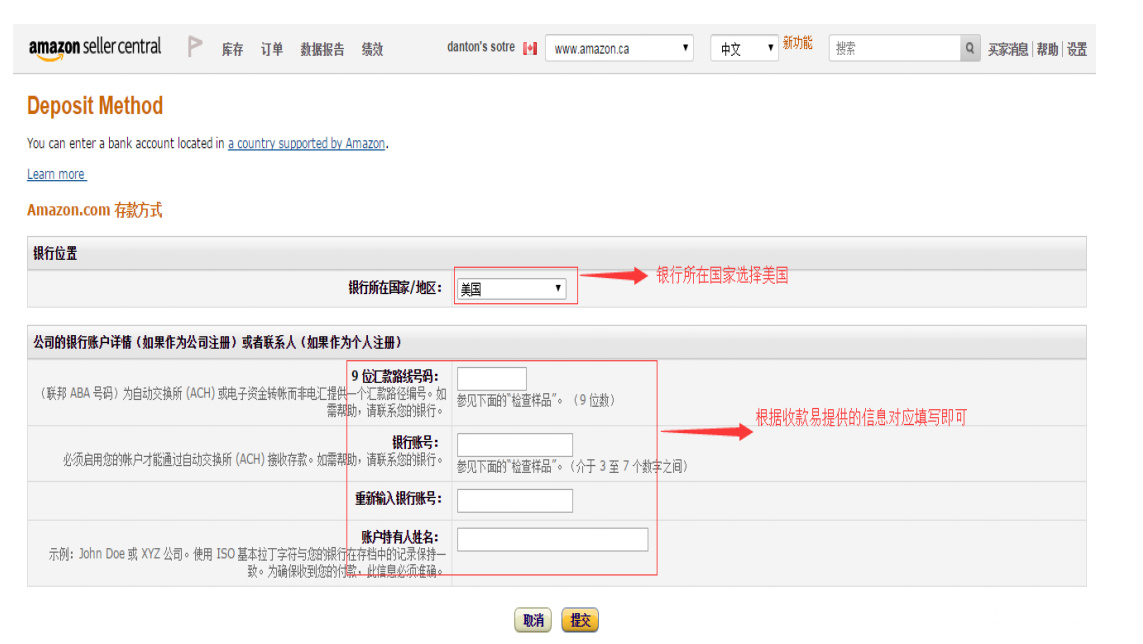
Task: Click the 9-digit routing number input field
Action: coord(491,378)
